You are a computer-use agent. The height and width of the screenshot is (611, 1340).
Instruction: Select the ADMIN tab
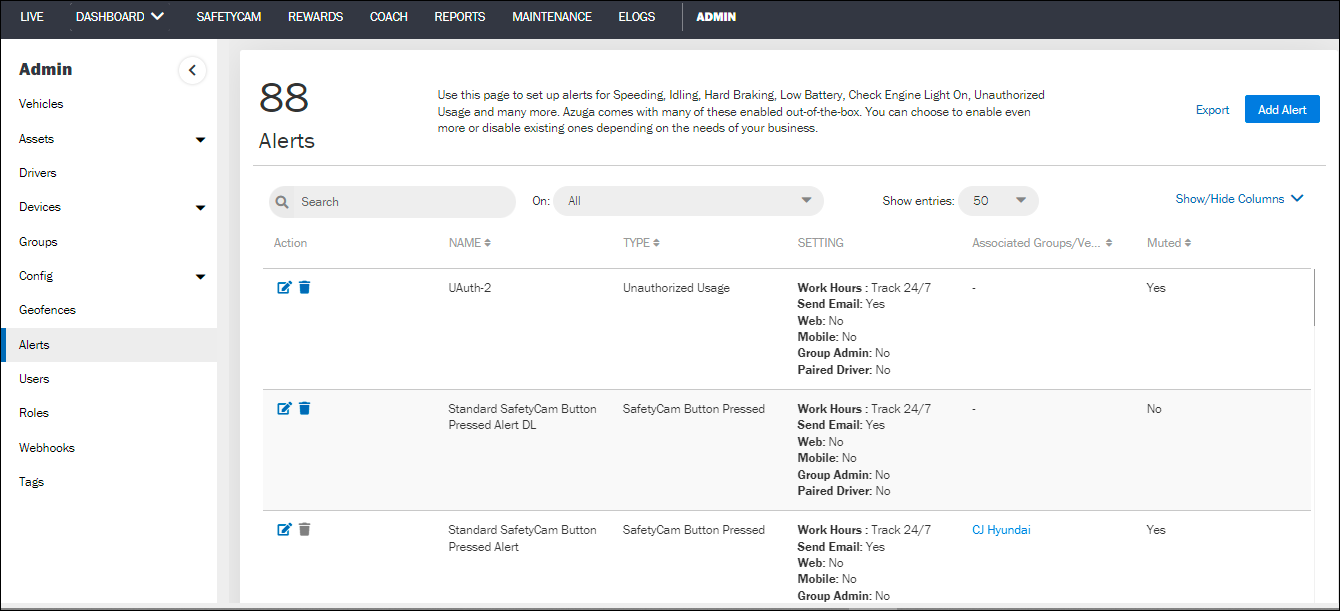tap(716, 17)
